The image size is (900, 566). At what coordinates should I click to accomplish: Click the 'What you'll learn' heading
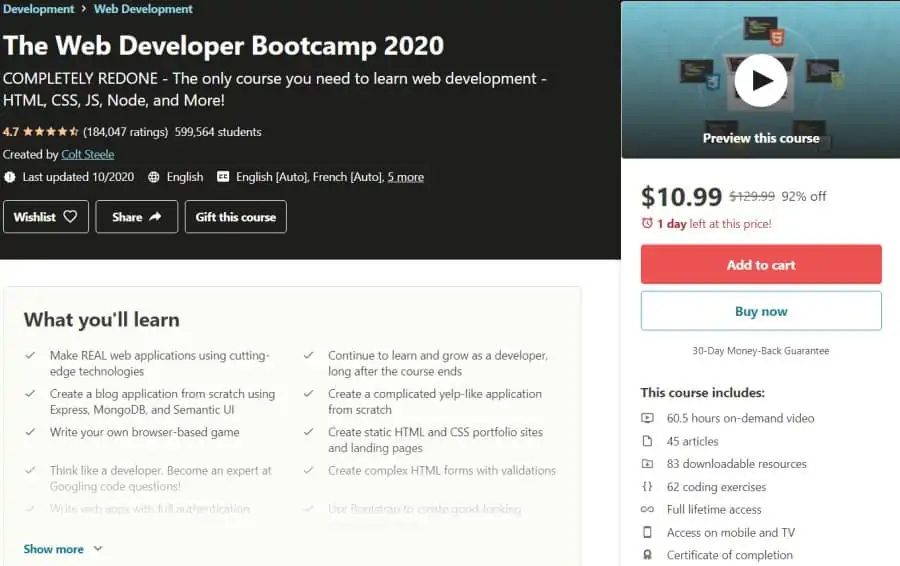tap(102, 320)
